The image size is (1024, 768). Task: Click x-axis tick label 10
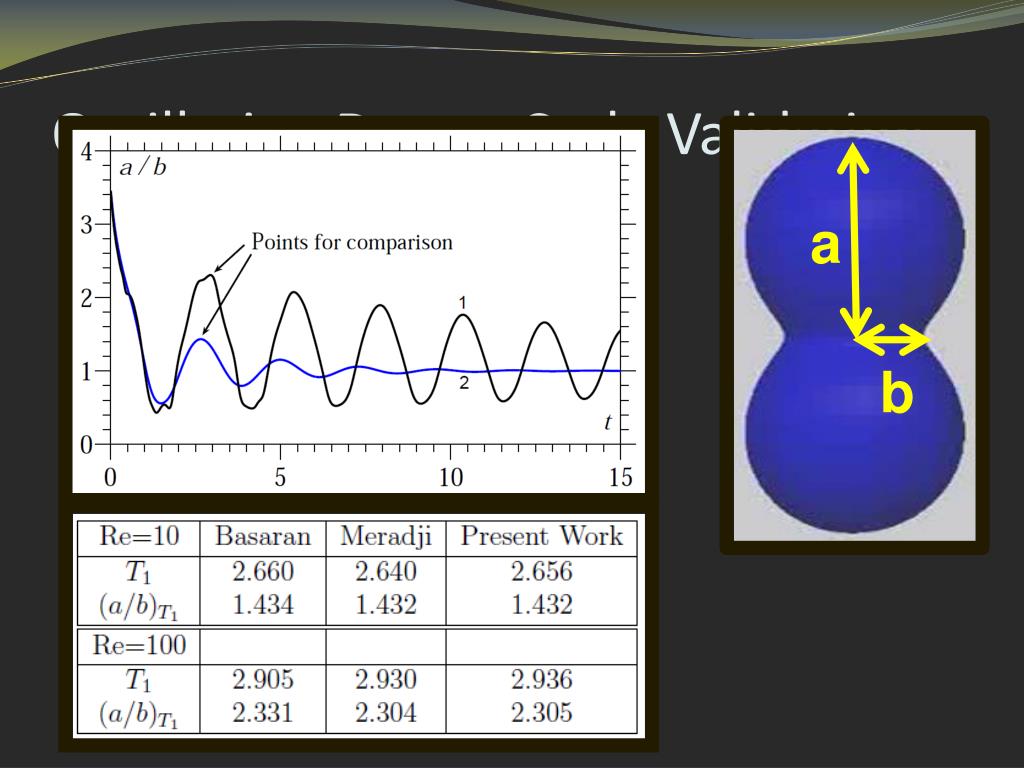(451, 477)
